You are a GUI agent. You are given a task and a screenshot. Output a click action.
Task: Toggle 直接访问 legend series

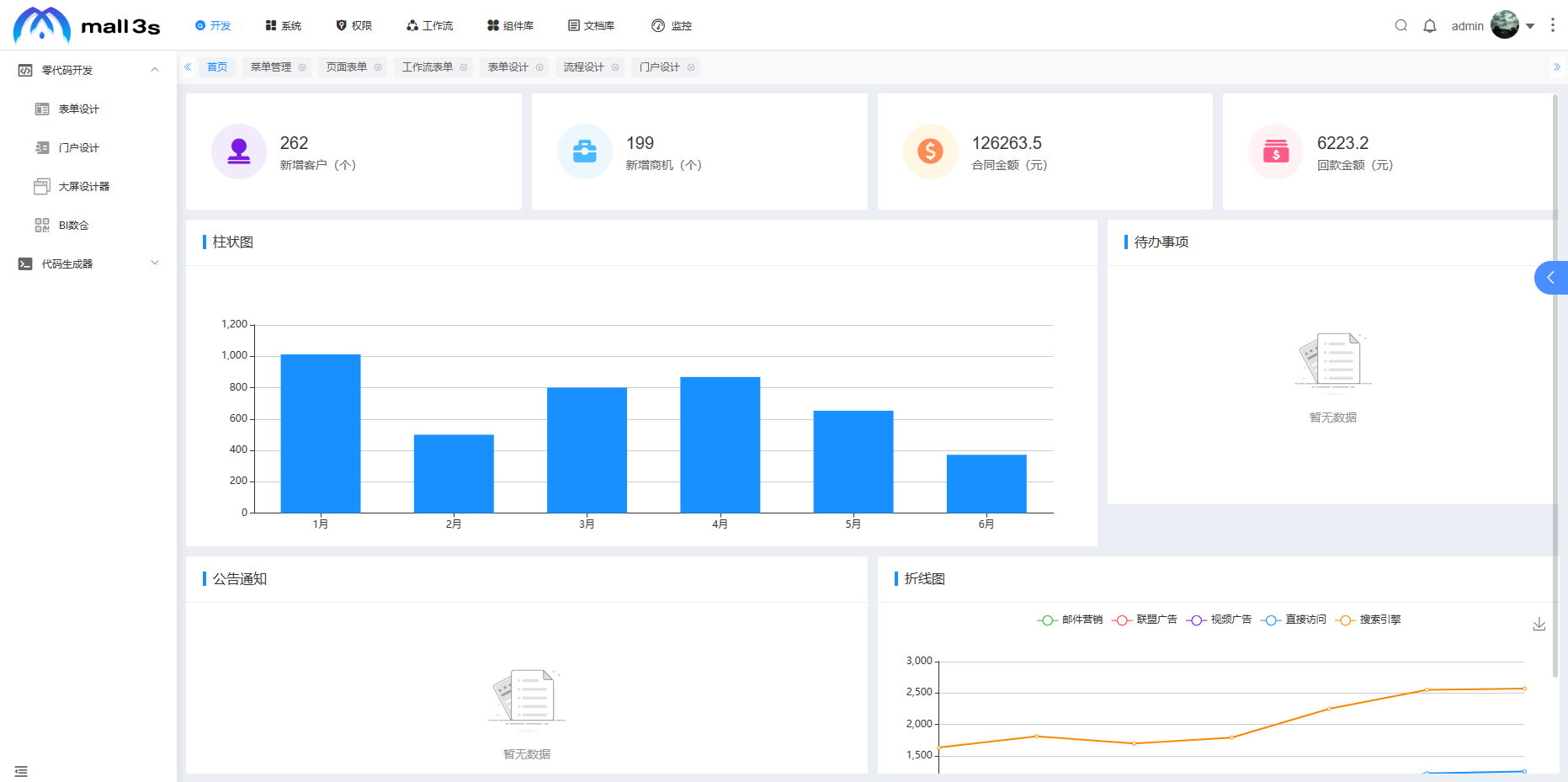pyautogui.click(x=1294, y=620)
